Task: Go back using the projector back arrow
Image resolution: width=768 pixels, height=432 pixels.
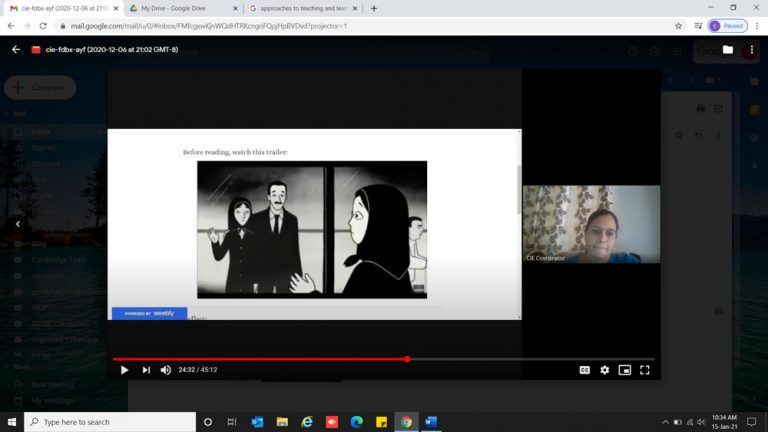Action: [16, 49]
